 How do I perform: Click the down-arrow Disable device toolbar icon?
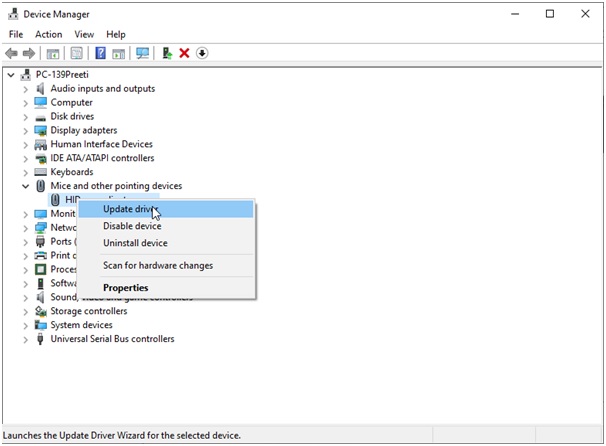tap(202, 53)
